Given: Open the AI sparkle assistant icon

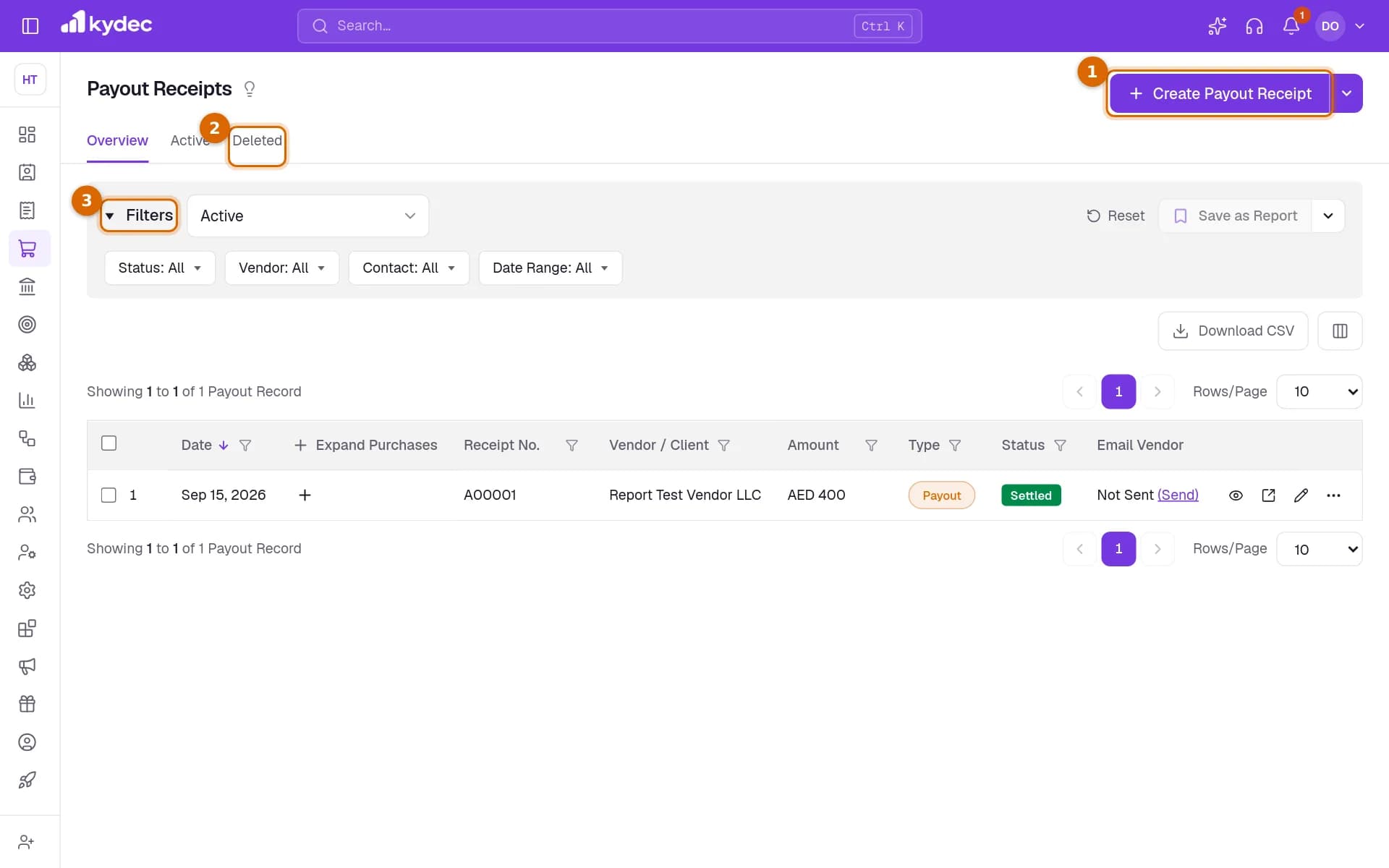Looking at the screenshot, I should click(x=1218, y=26).
